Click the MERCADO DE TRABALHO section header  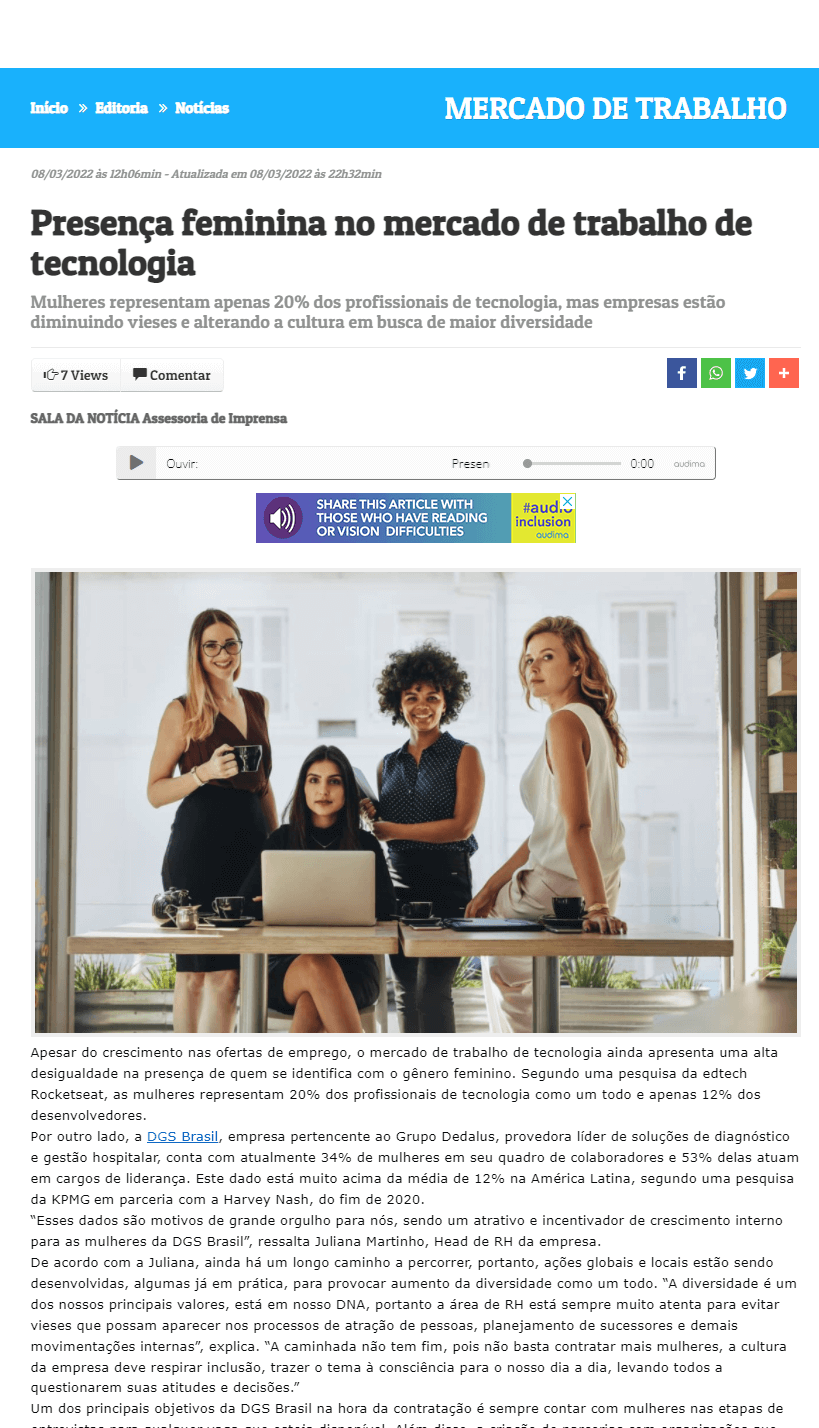coord(615,108)
